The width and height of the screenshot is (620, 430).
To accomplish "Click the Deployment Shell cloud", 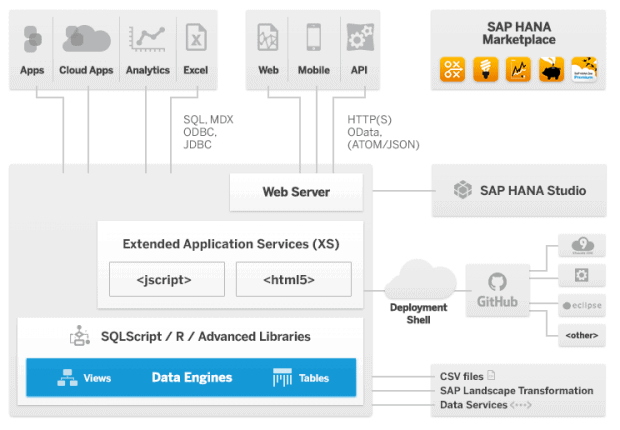I will coord(420,279).
